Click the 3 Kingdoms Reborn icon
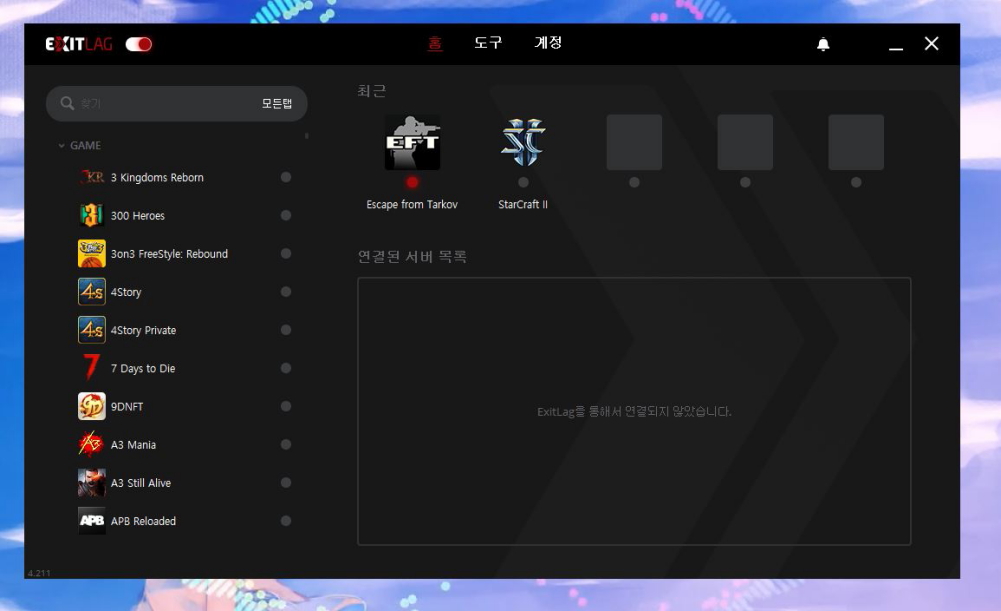 [91, 177]
